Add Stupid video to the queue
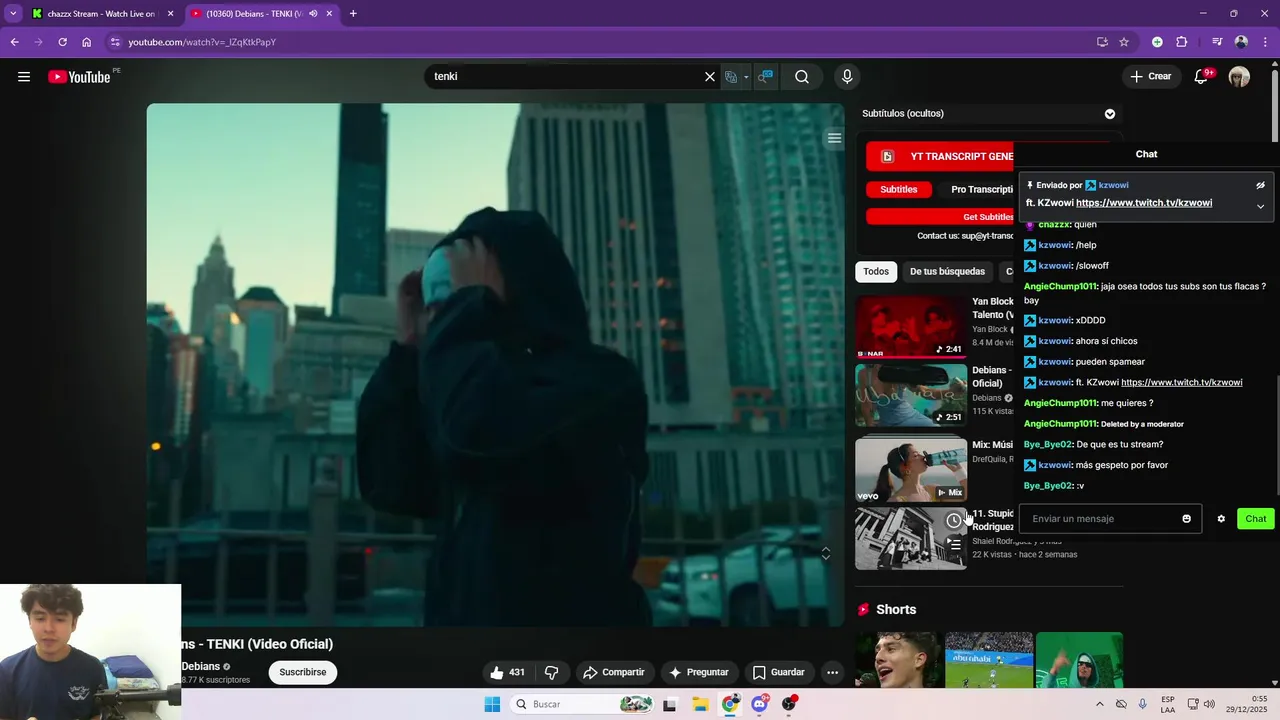Image resolution: width=1280 pixels, height=720 pixels. [x=954, y=546]
